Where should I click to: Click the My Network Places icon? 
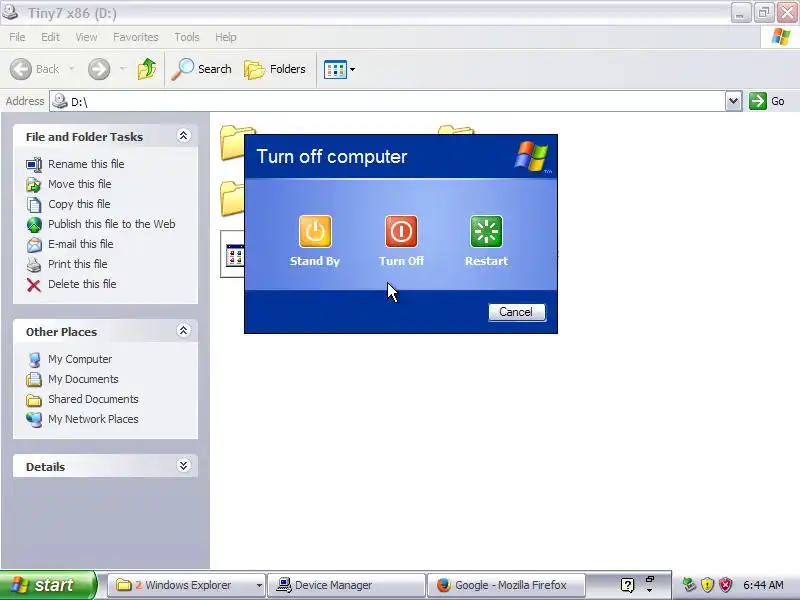34,419
